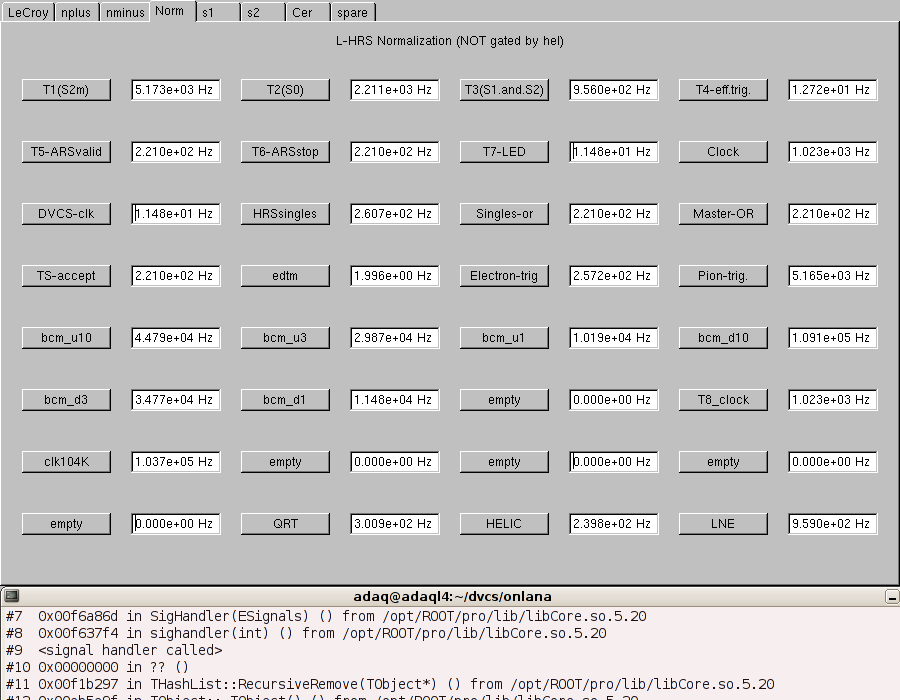This screenshot has width=900, height=700.
Task: Select the Norm tab
Action: [x=172, y=11]
